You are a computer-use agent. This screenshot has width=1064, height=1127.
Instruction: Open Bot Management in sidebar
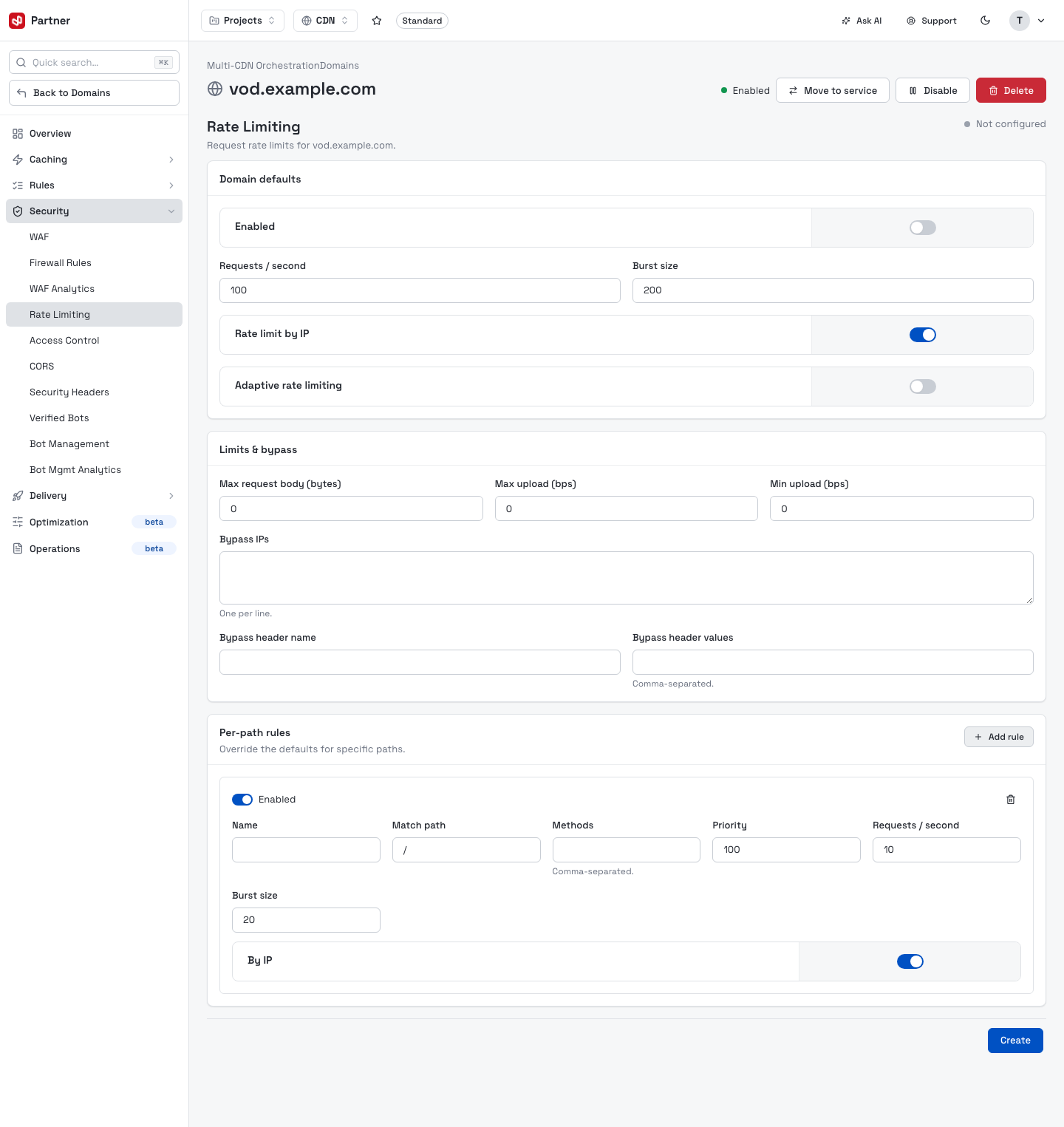[94, 444]
